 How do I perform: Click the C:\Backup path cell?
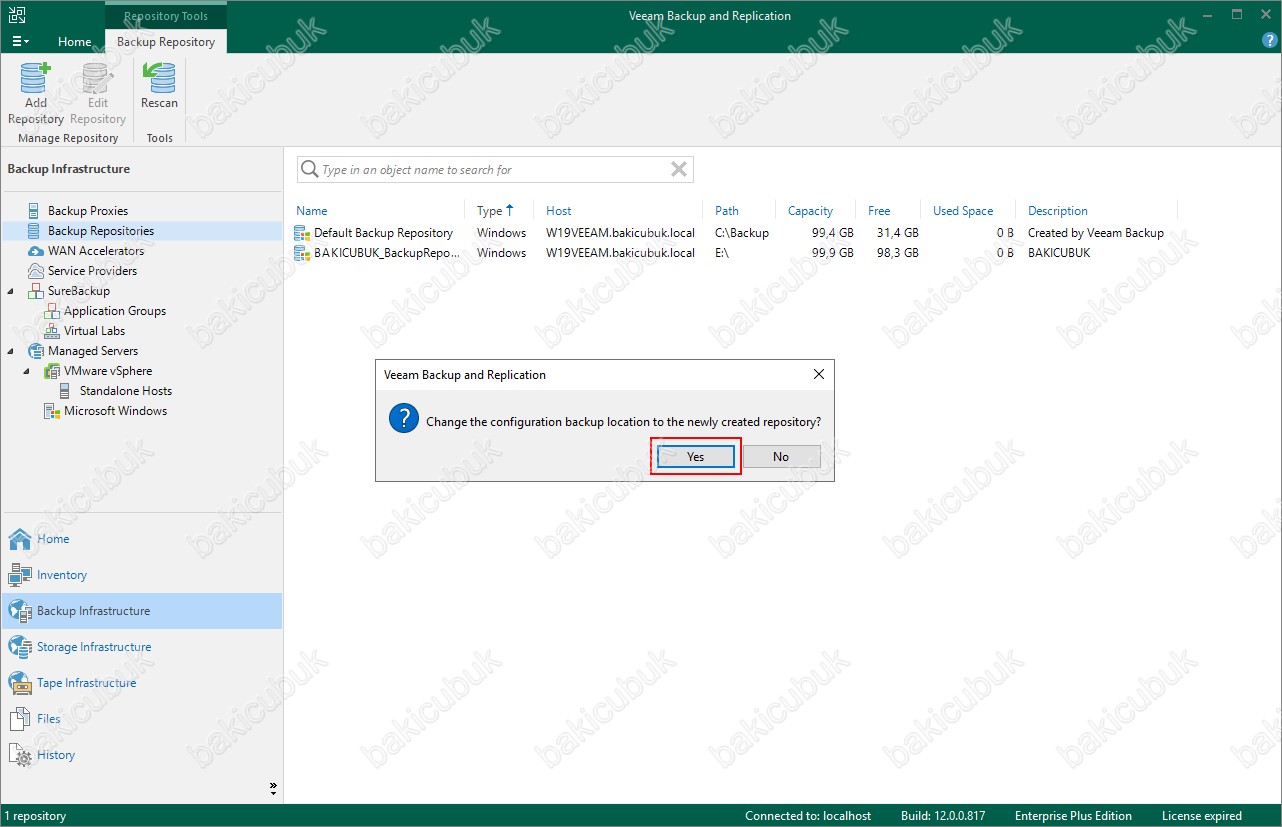click(x=742, y=233)
